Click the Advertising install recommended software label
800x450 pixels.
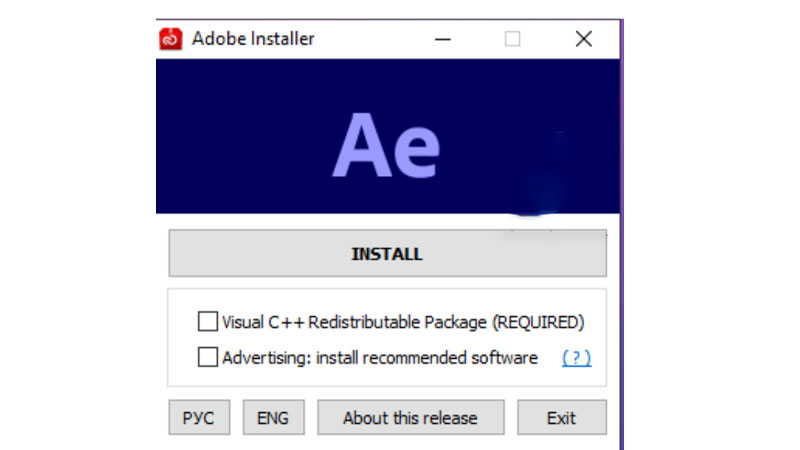click(x=380, y=357)
